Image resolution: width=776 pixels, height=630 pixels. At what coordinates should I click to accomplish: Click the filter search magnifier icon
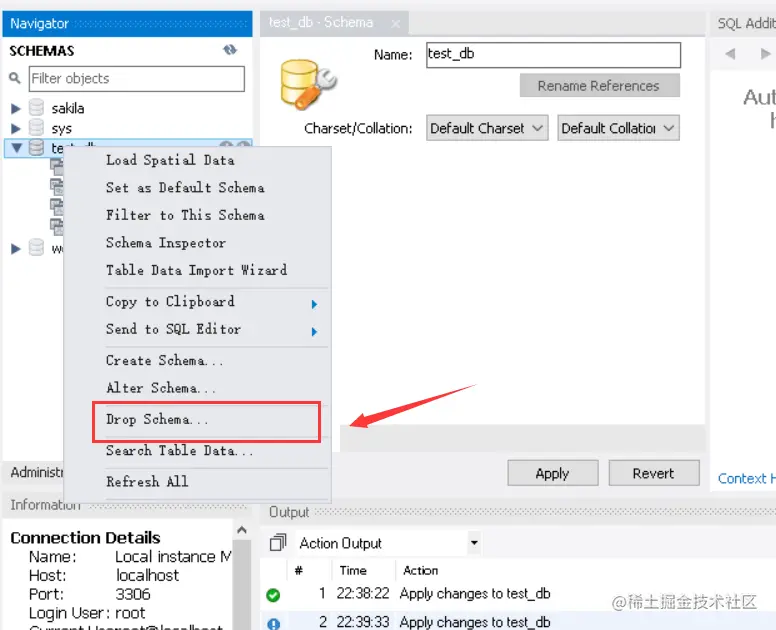point(15,78)
